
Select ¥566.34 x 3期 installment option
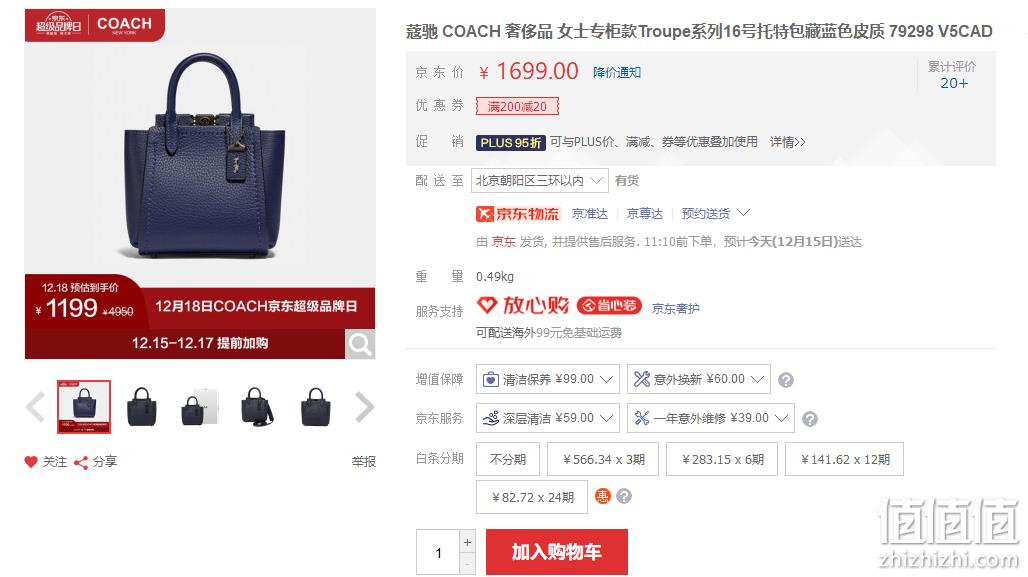click(x=604, y=459)
